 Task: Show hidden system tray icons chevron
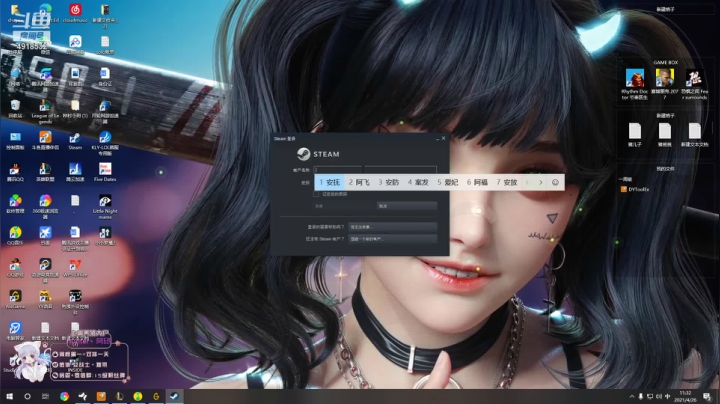(632, 396)
